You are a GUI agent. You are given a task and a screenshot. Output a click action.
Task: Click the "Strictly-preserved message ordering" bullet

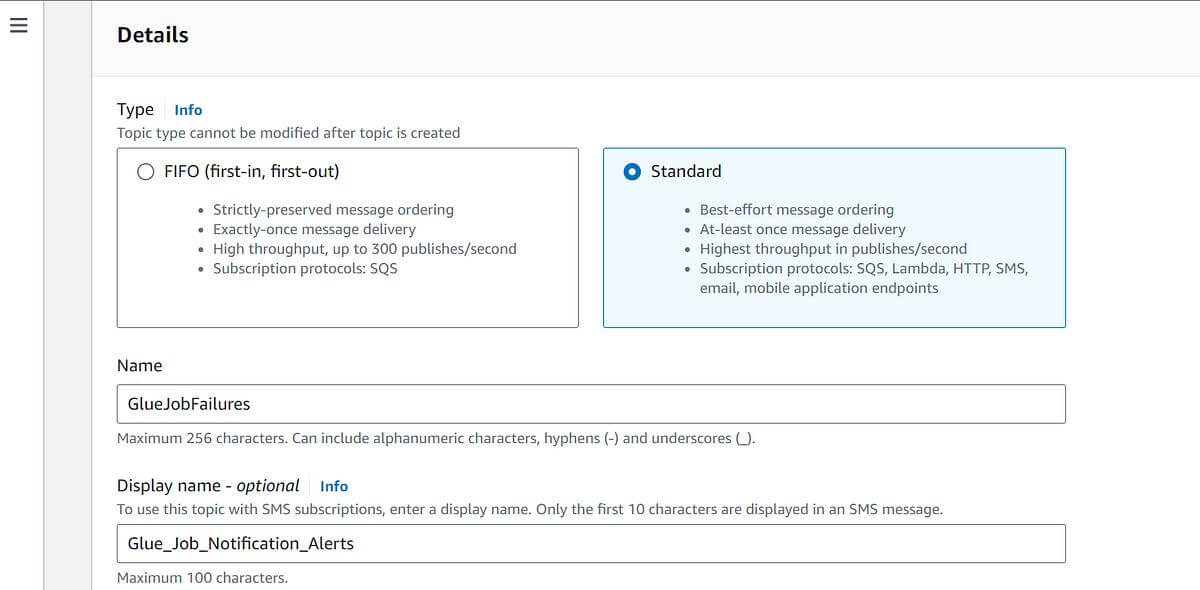333,210
